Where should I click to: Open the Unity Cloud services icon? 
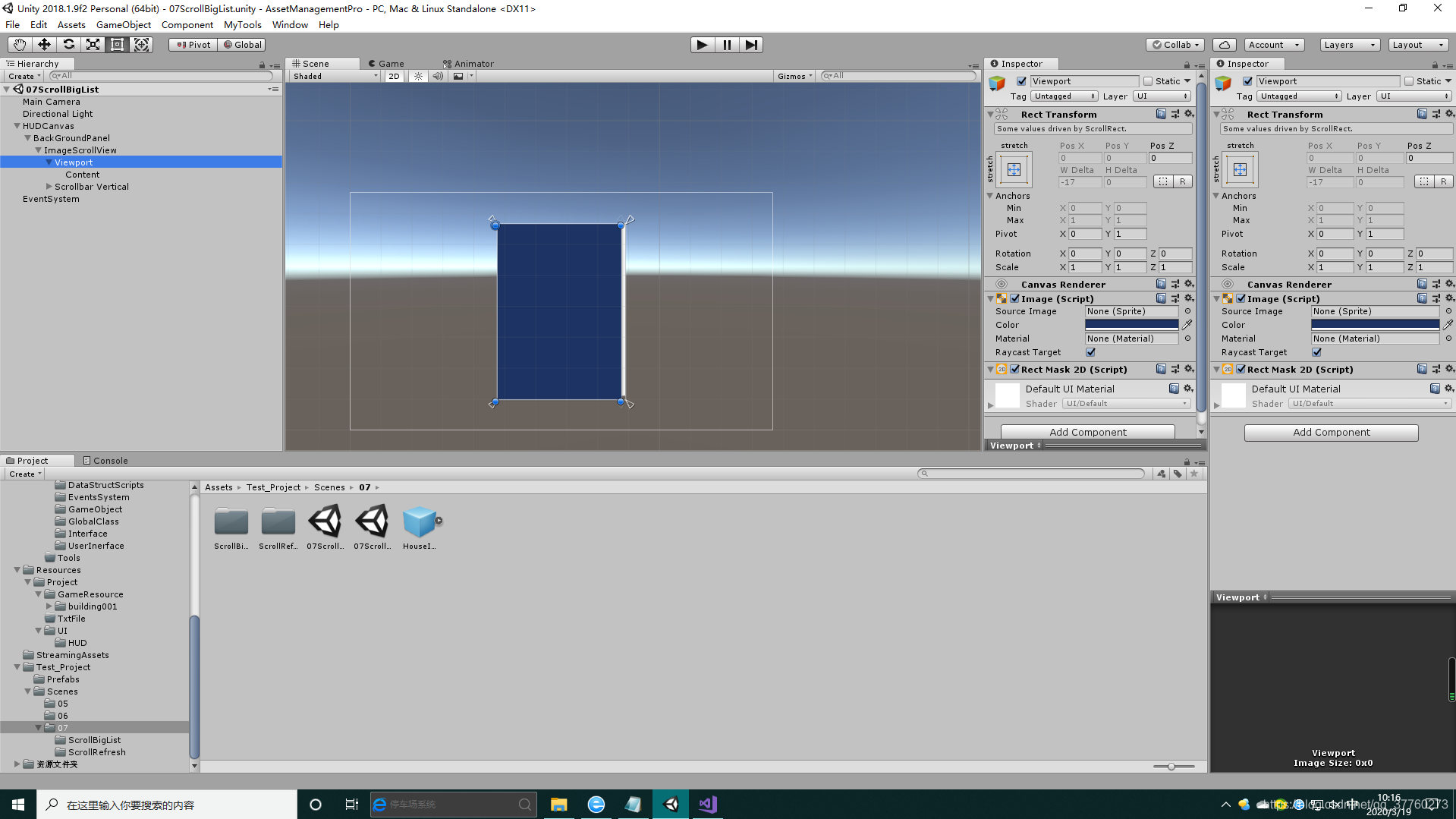(1224, 44)
